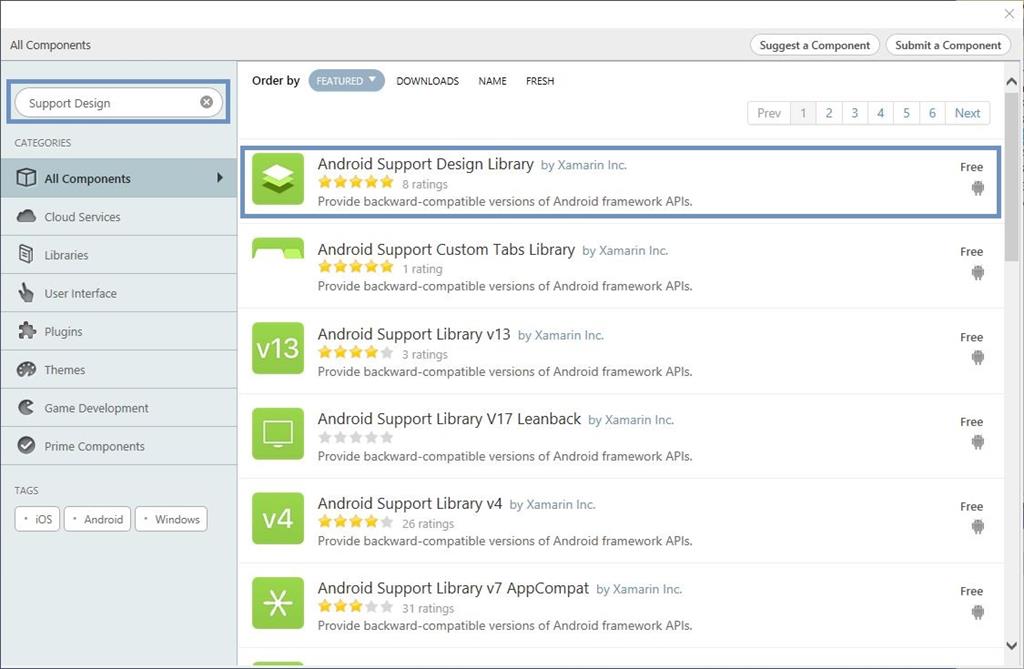Go to results page 6
1024x669 pixels.
pyautogui.click(x=932, y=113)
